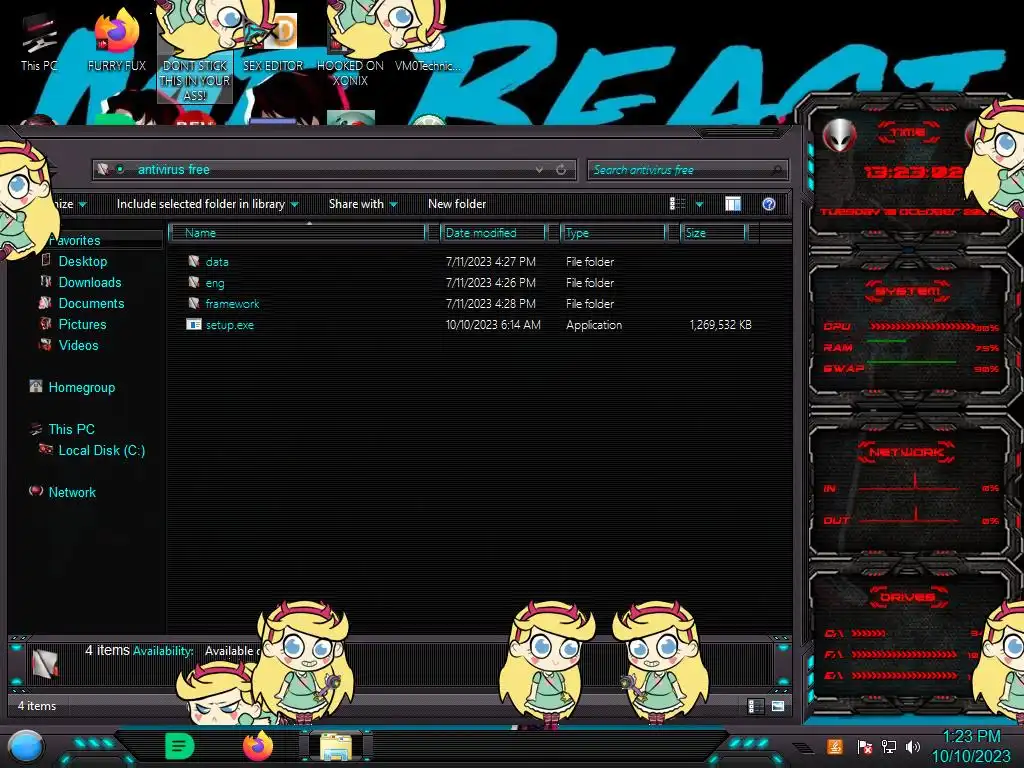
Task: Open volume control in system tray
Action: (x=913, y=746)
